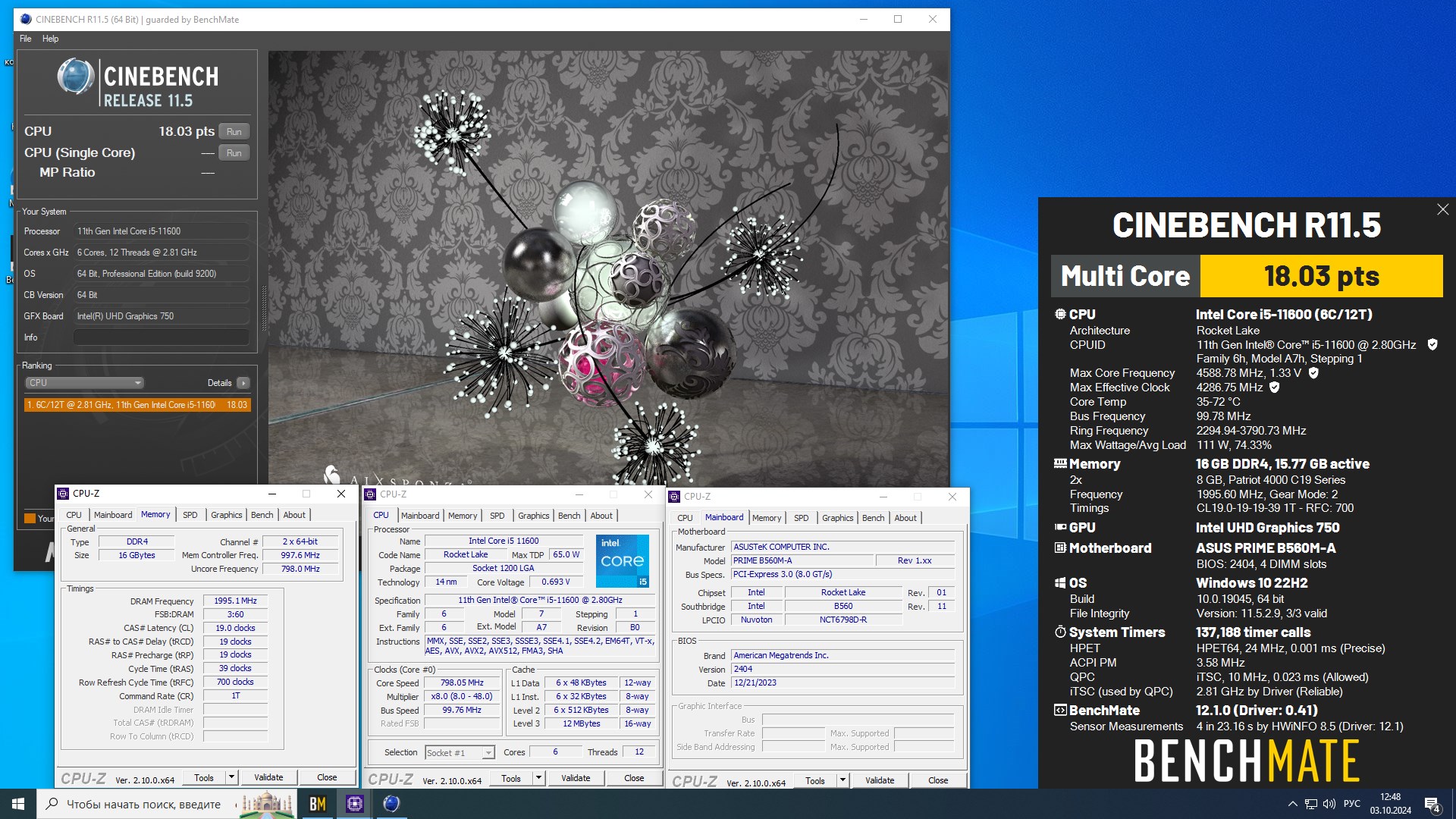Open Cinebench taskbar icon
Viewport: 1456px width, 819px height.
pyautogui.click(x=391, y=804)
